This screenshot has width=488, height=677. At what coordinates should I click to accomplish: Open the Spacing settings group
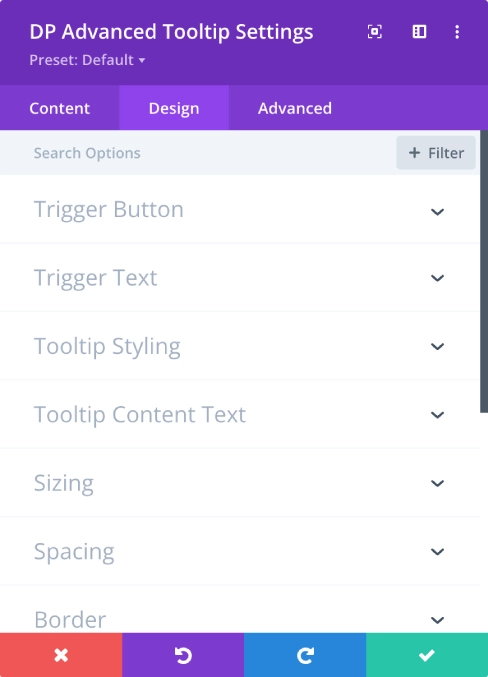coord(240,551)
